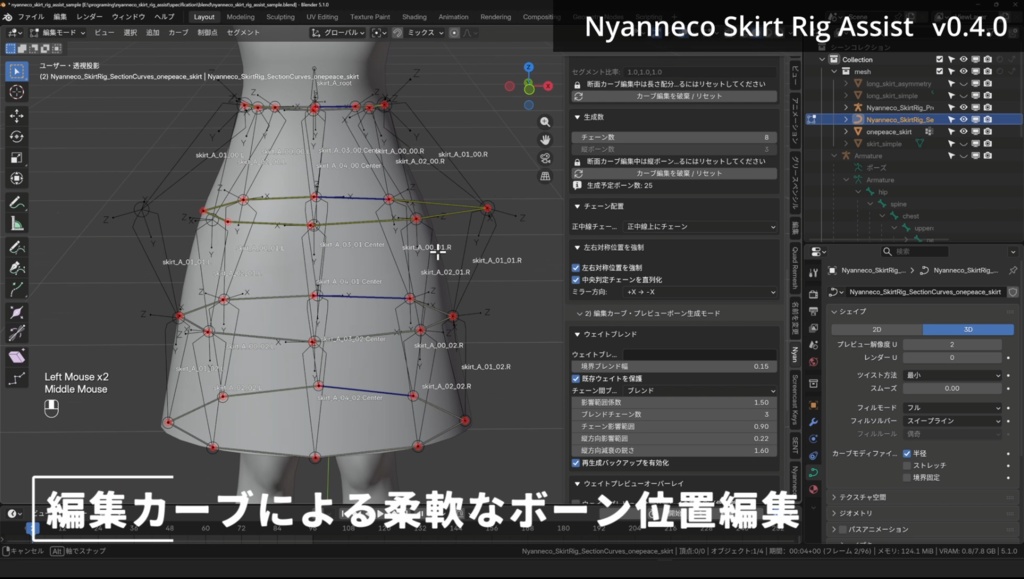Open the Material properties tab
Image resolution: width=1024 pixels, height=579 pixels.
tap(813, 489)
